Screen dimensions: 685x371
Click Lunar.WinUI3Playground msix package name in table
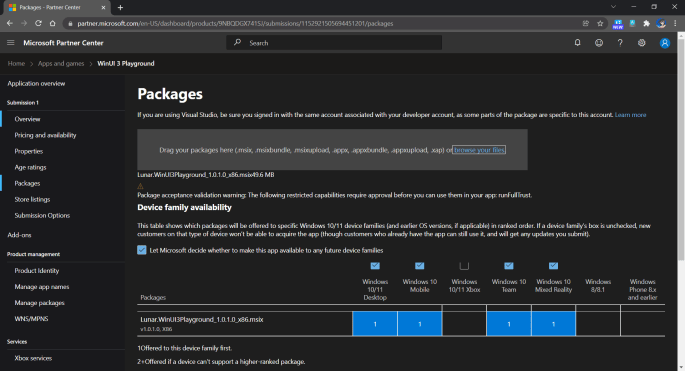tap(202, 319)
